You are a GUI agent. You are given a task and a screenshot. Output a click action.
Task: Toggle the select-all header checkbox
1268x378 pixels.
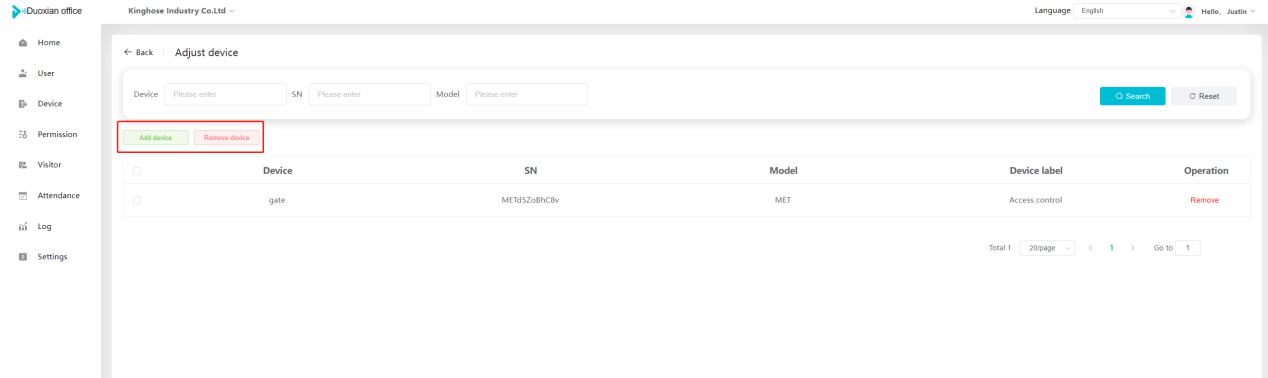click(137, 170)
